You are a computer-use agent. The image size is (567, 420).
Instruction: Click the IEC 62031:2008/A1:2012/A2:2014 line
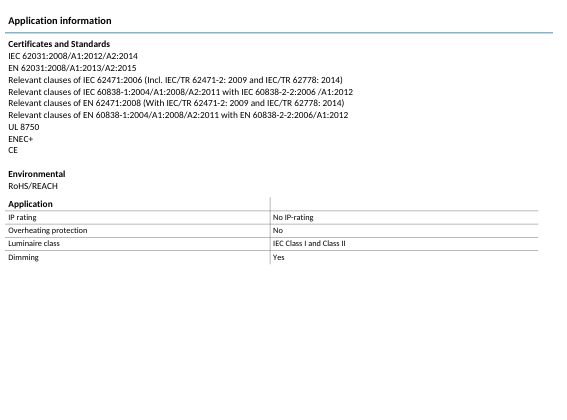click(73, 56)
